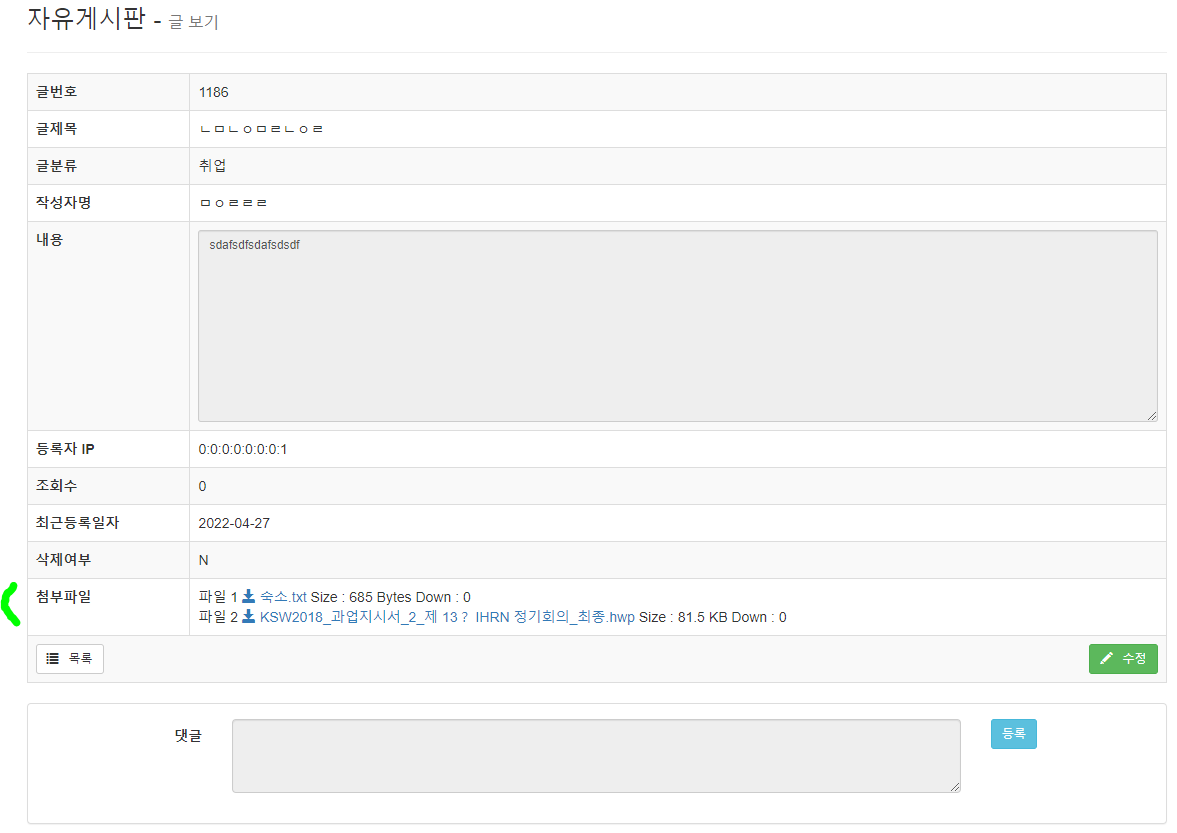Image resolution: width=1177 pixels, height=833 pixels.
Task: Select the author name ㅁㅇㄹㄹㄹ
Action: [233, 203]
